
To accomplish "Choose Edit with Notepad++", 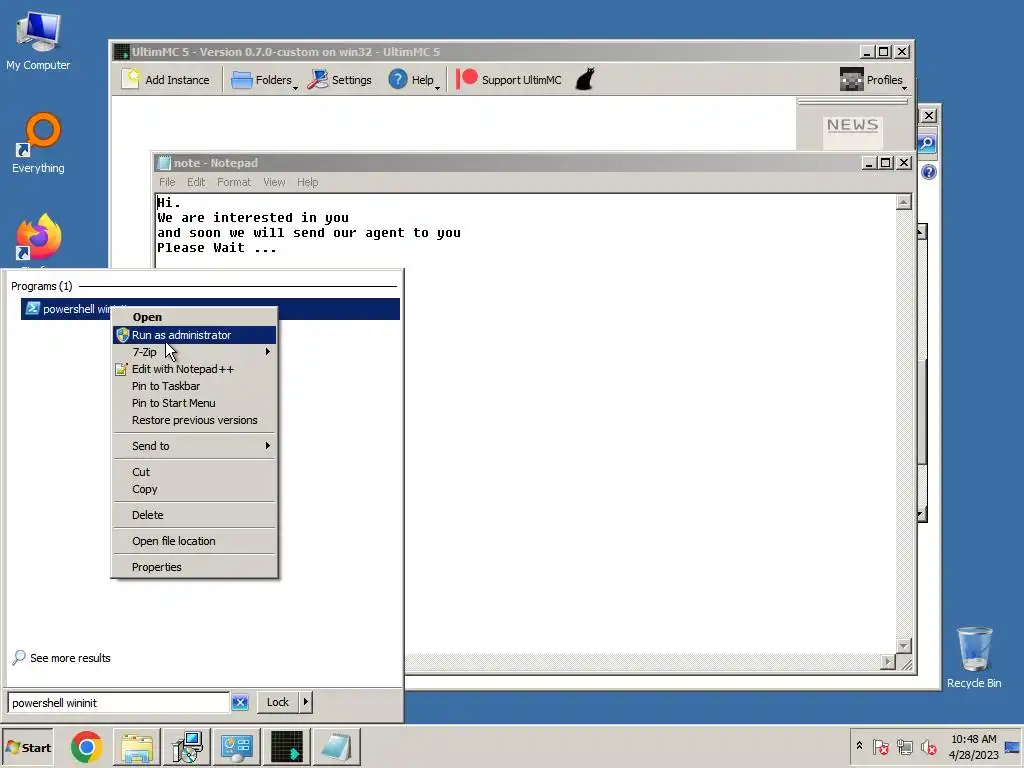I will [x=195, y=369].
